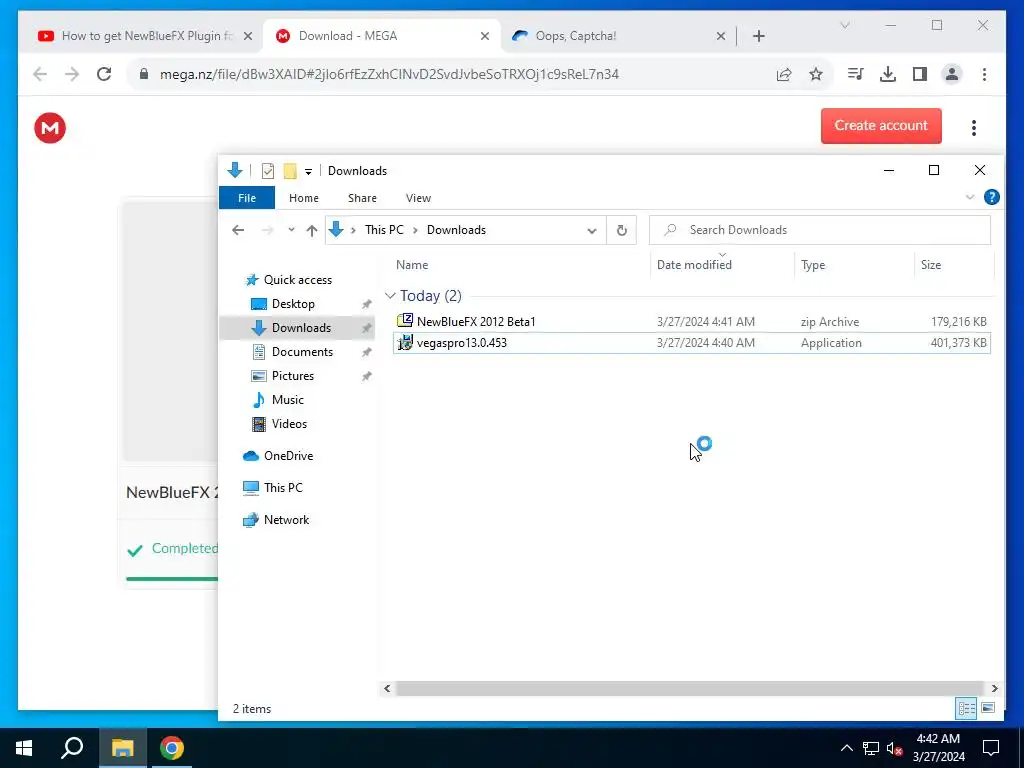1024x768 pixels.
Task: Collapse the Today (2) group
Action: [391, 296]
